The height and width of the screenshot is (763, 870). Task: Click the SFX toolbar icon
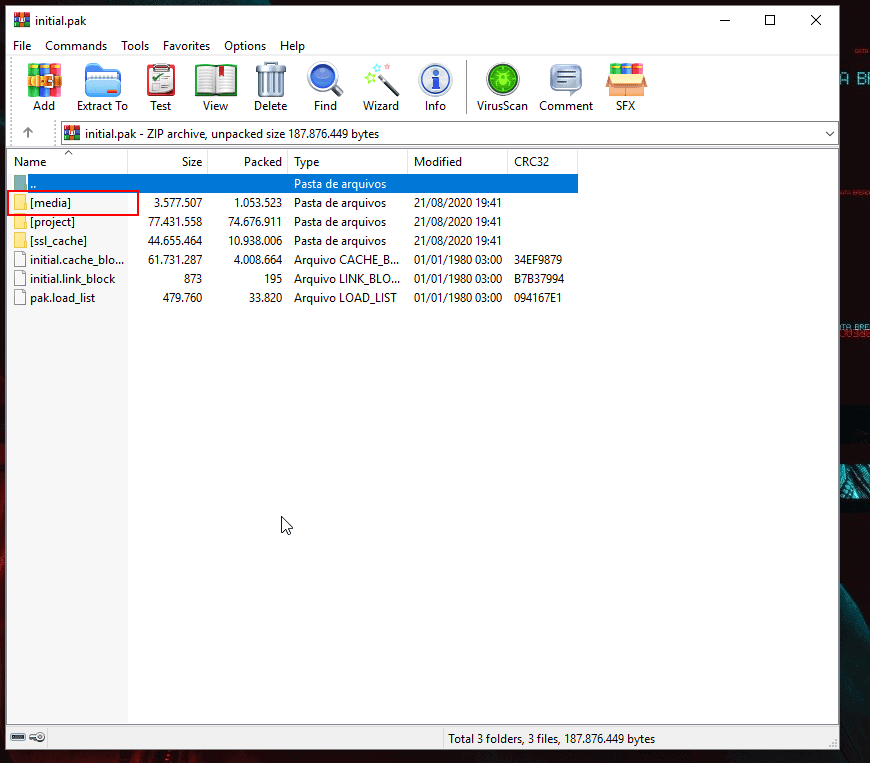(625, 87)
